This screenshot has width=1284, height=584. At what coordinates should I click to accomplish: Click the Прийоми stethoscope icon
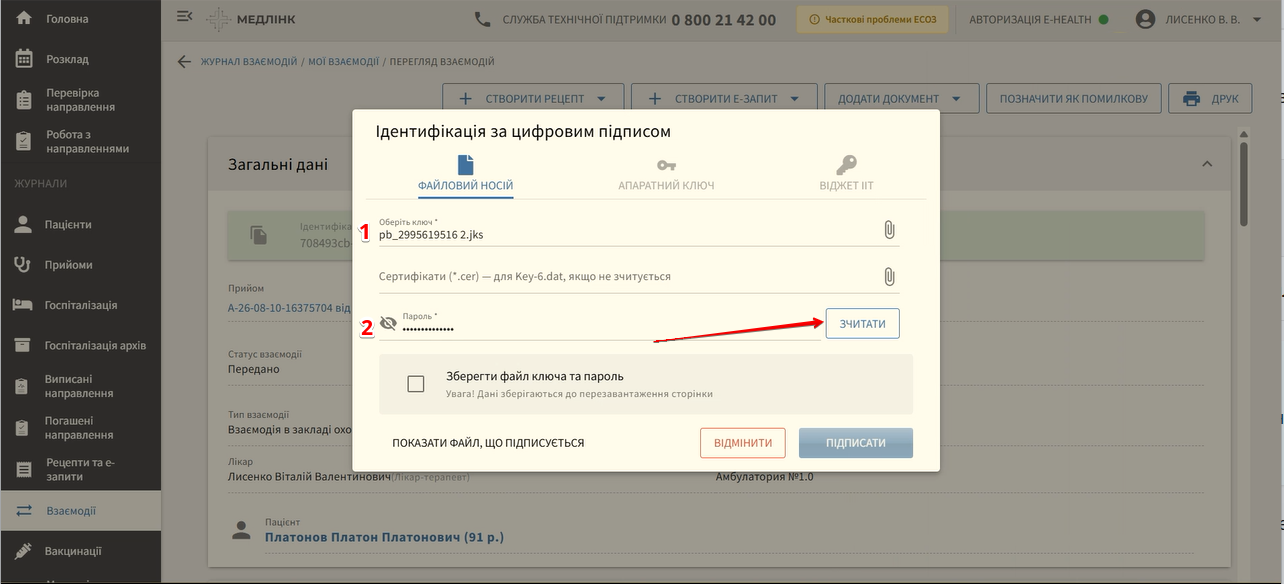(22, 264)
